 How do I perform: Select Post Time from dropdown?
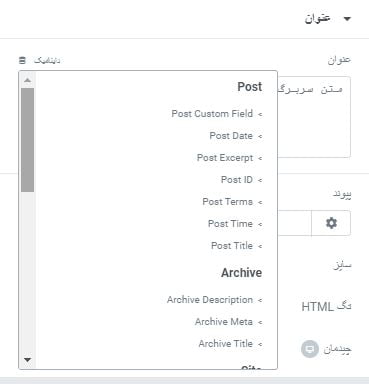coord(235,224)
